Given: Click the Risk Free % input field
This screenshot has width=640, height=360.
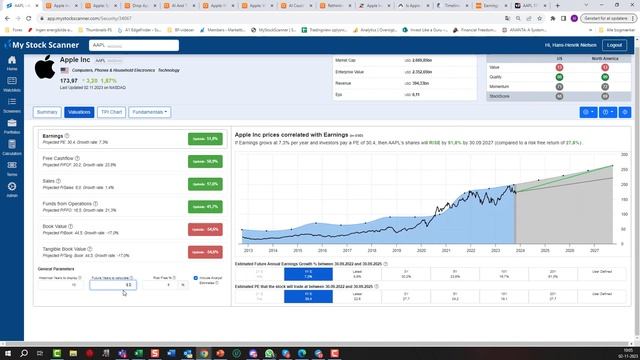Looking at the screenshot, I should click(x=160, y=285).
